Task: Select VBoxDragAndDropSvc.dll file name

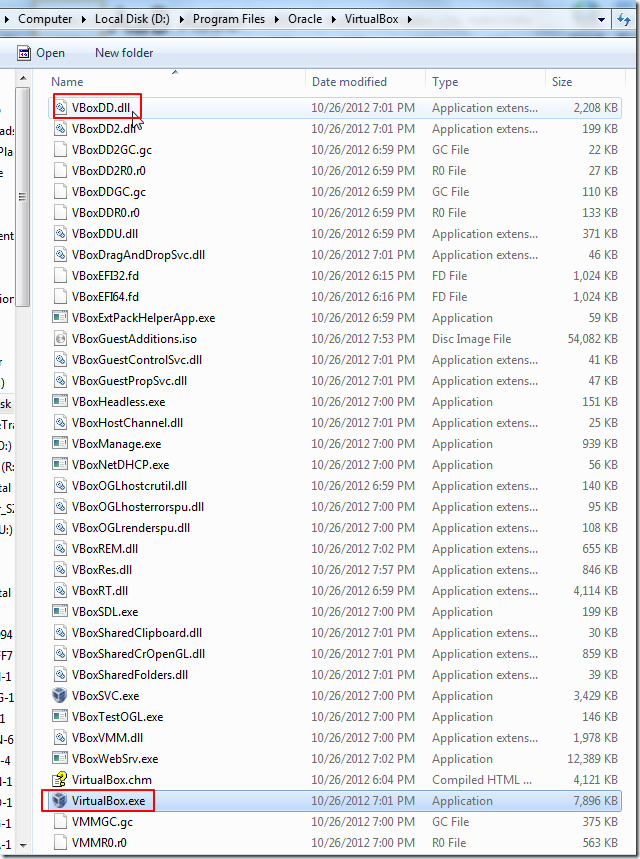Action: click(138, 255)
